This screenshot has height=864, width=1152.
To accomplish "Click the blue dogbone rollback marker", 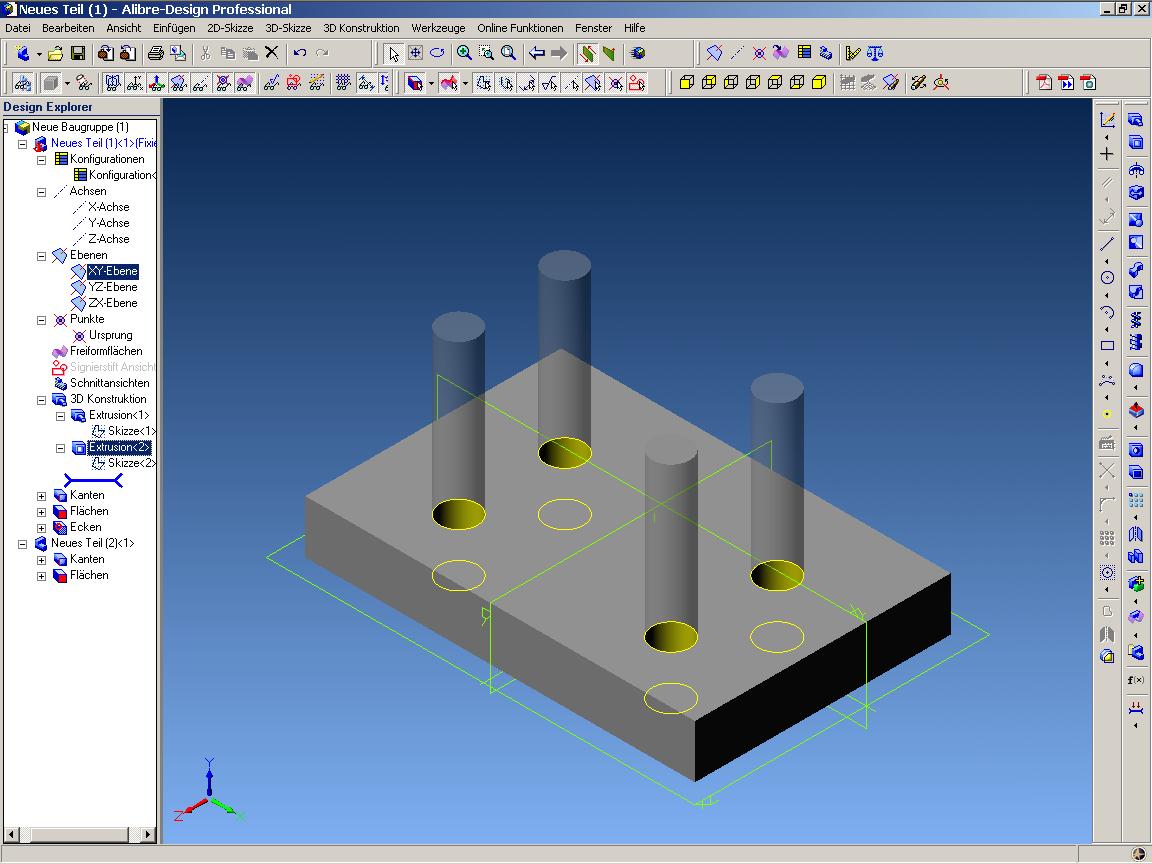I will pyautogui.click(x=93, y=480).
